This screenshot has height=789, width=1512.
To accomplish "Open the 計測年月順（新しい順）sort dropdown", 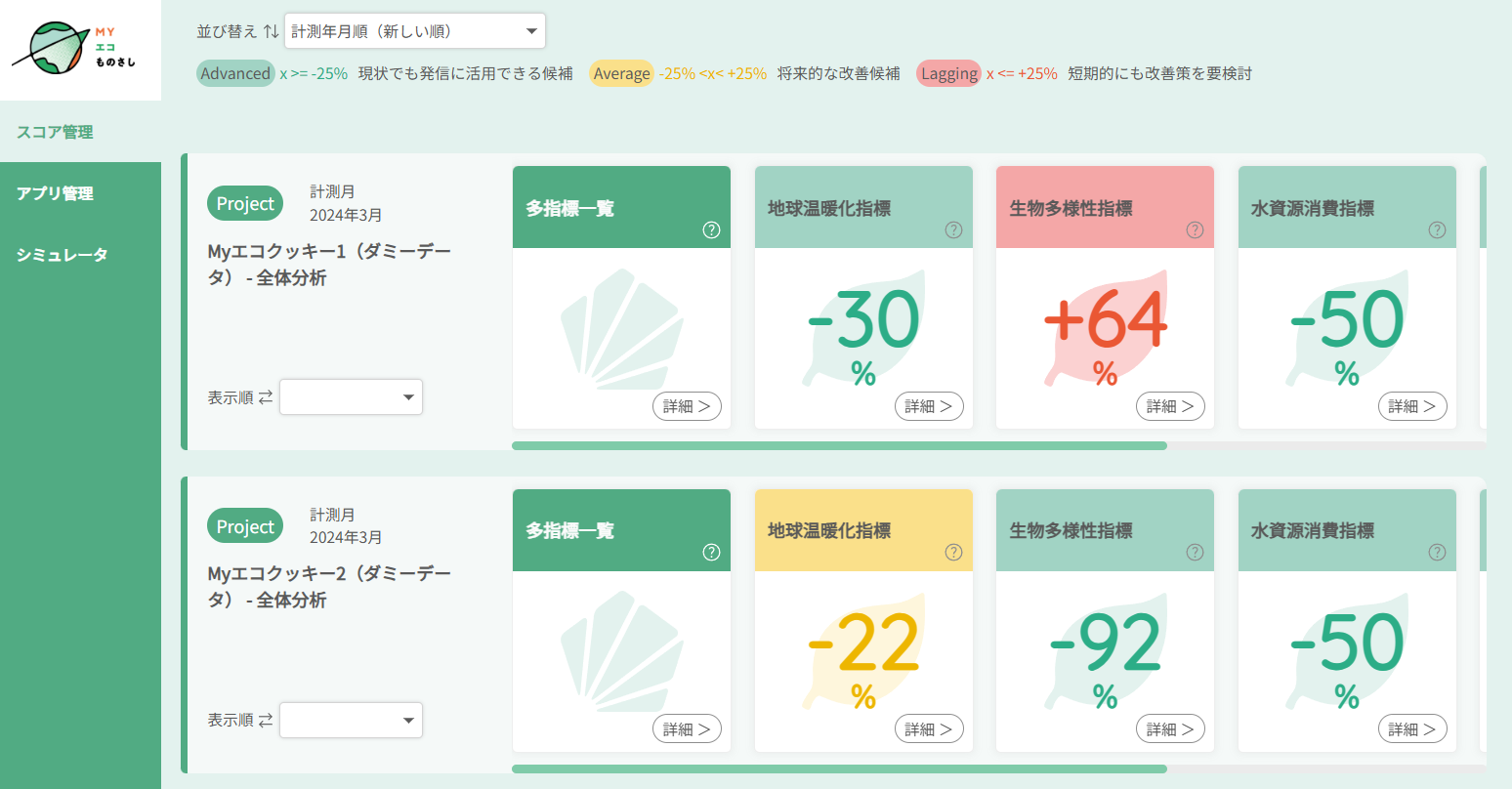I will pyautogui.click(x=415, y=31).
